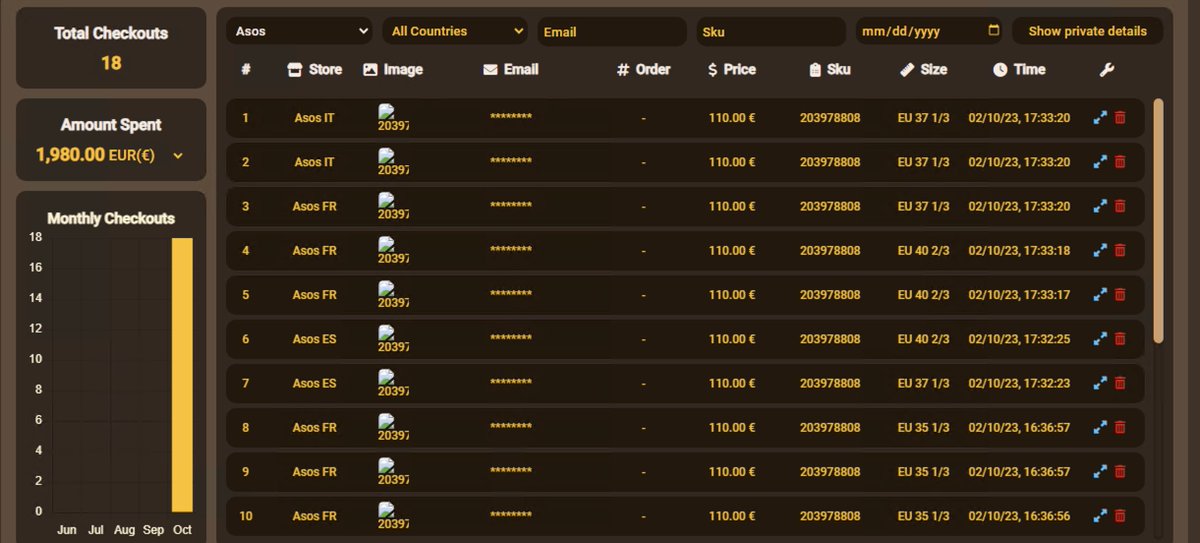Click the 1,980.00 amount spent value
Image resolution: width=1200 pixels, height=543 pixels.
[x=70, y=155]
